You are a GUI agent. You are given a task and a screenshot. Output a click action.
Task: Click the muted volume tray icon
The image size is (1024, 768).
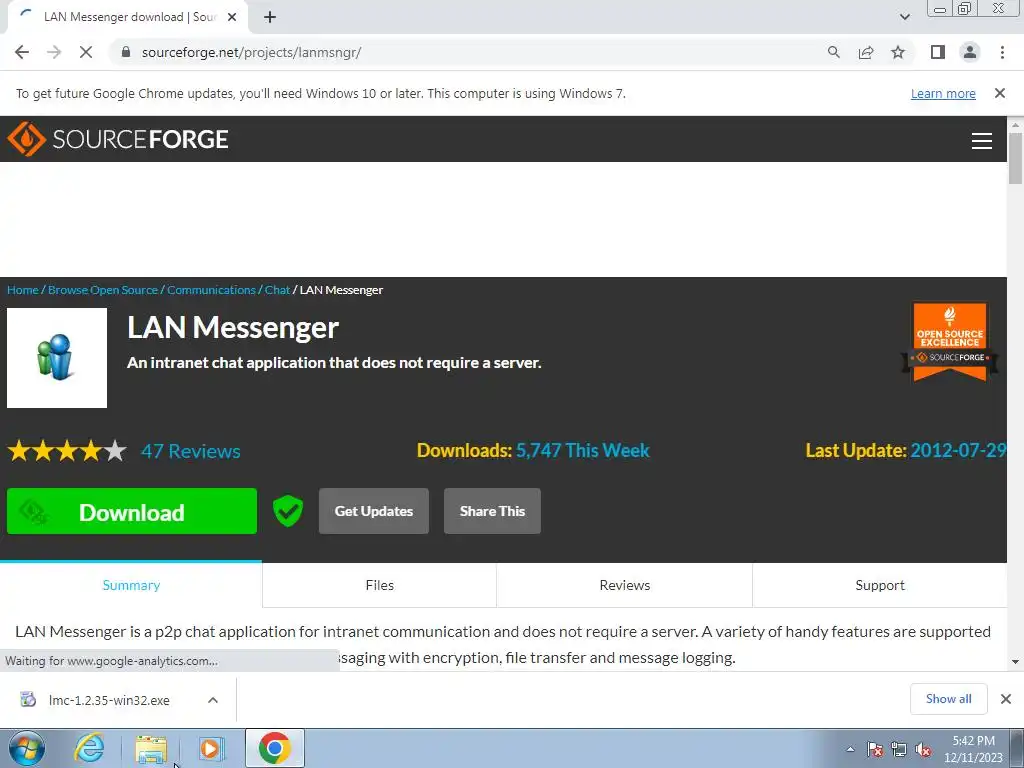point(923,749)
